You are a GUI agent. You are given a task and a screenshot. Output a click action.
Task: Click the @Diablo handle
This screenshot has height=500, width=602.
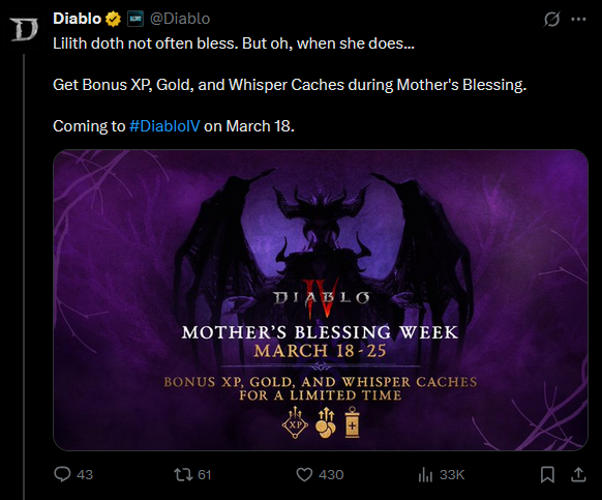click(179, 19)
